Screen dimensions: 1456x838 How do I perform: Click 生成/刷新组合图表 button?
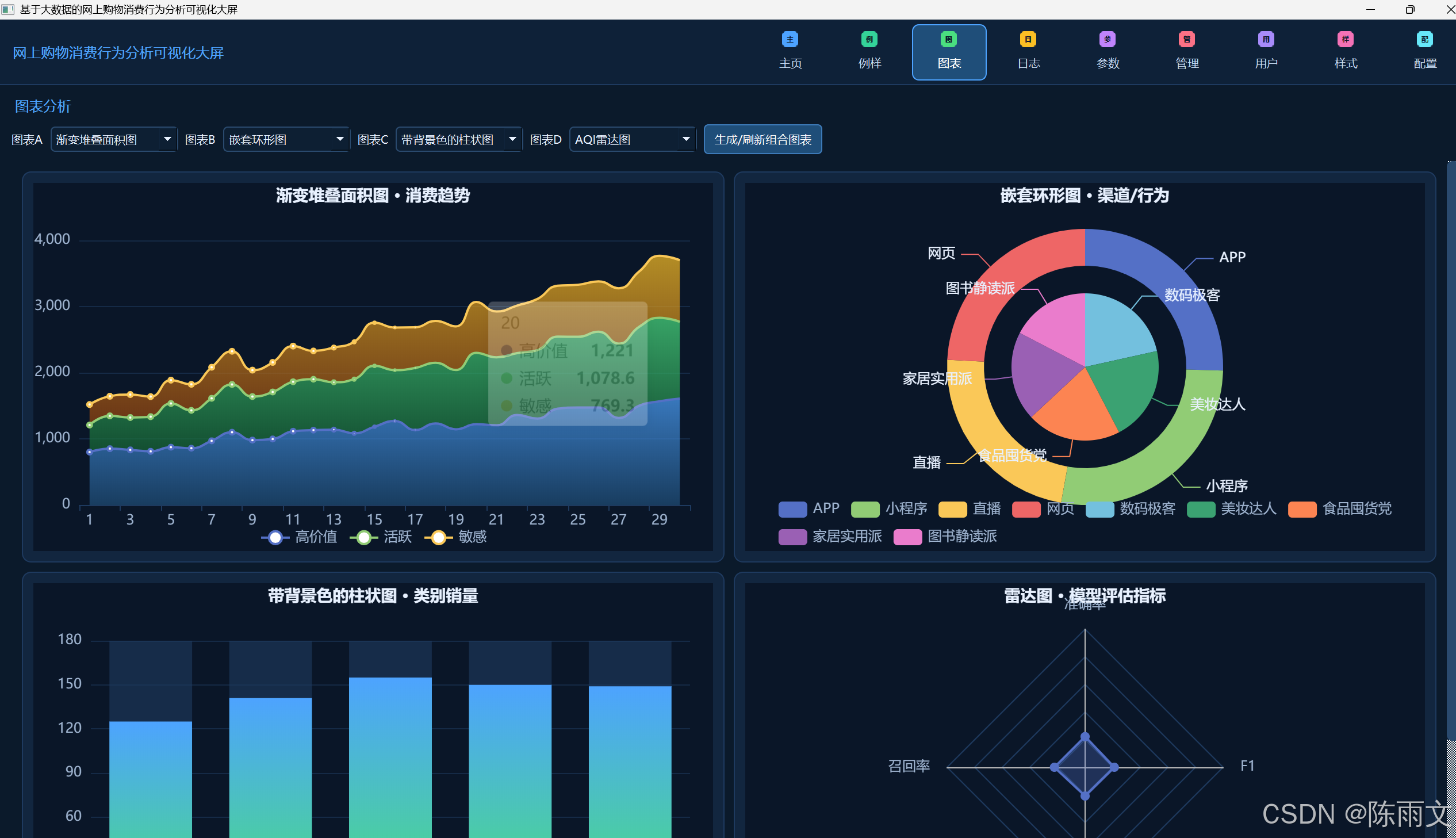click(763, 139)
